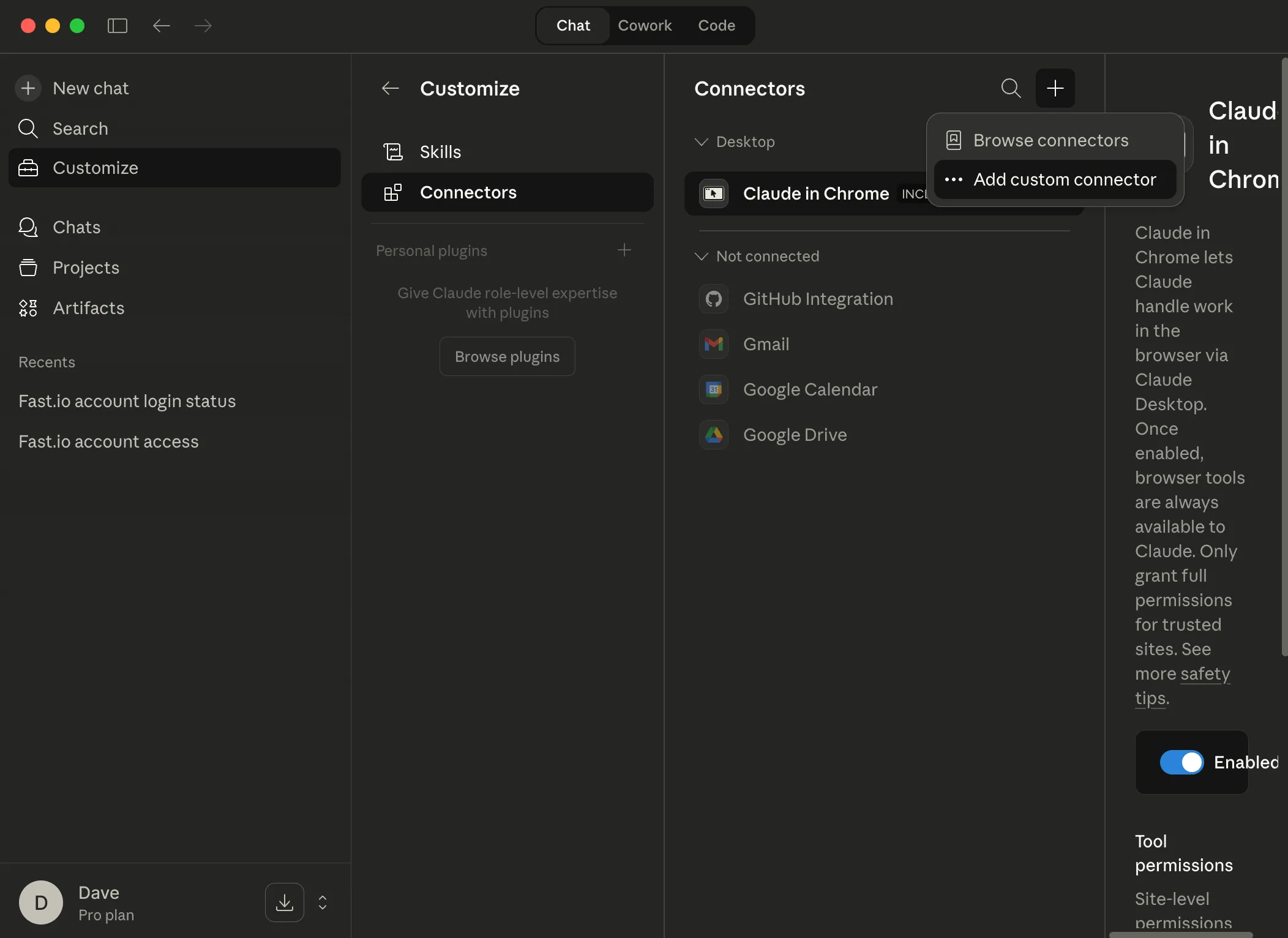Screen dimensions: 1288x938
Task: Collapse the Desktop connectors section
Action: (x=702, y=141)
